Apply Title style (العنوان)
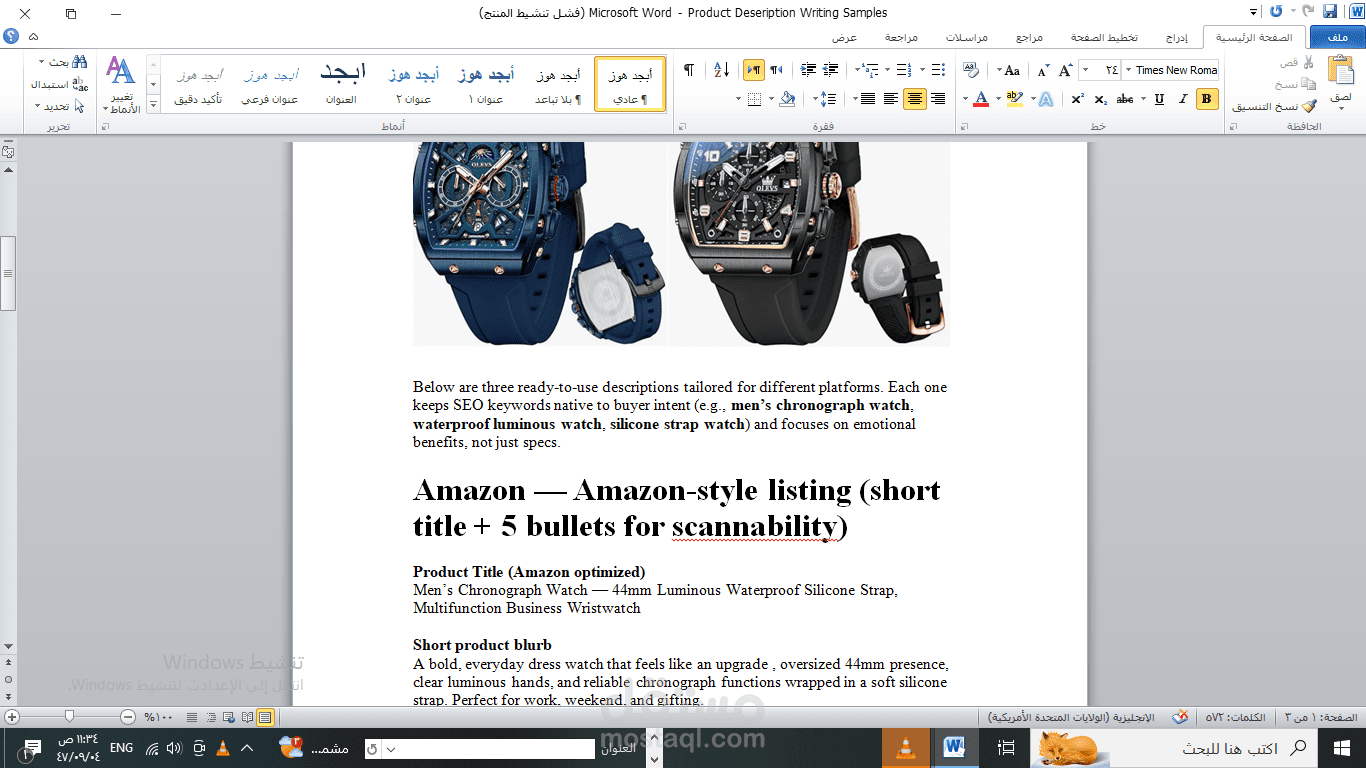The image size is (1366, 768). pyautogui.click(x=341, y=83)
